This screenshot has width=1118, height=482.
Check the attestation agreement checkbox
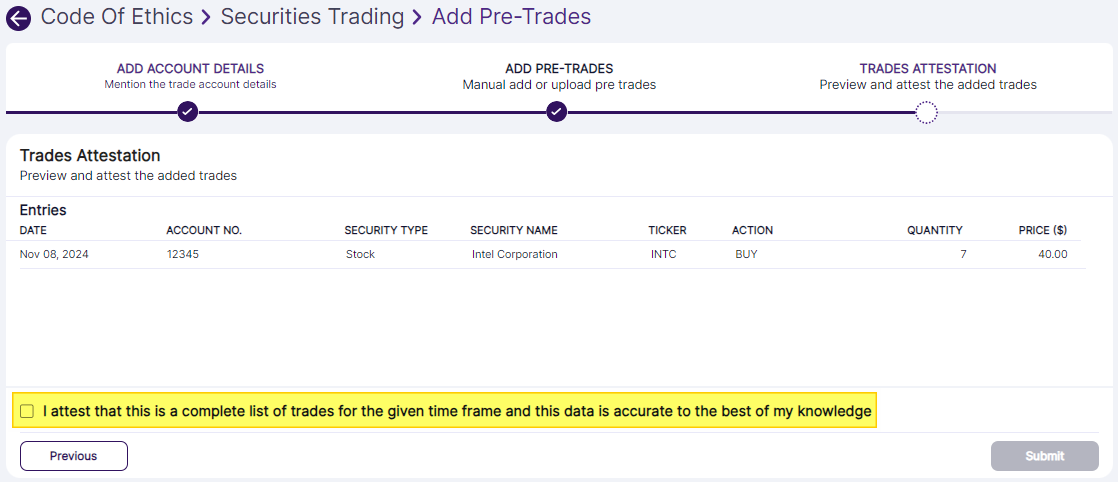coord(27,411)
